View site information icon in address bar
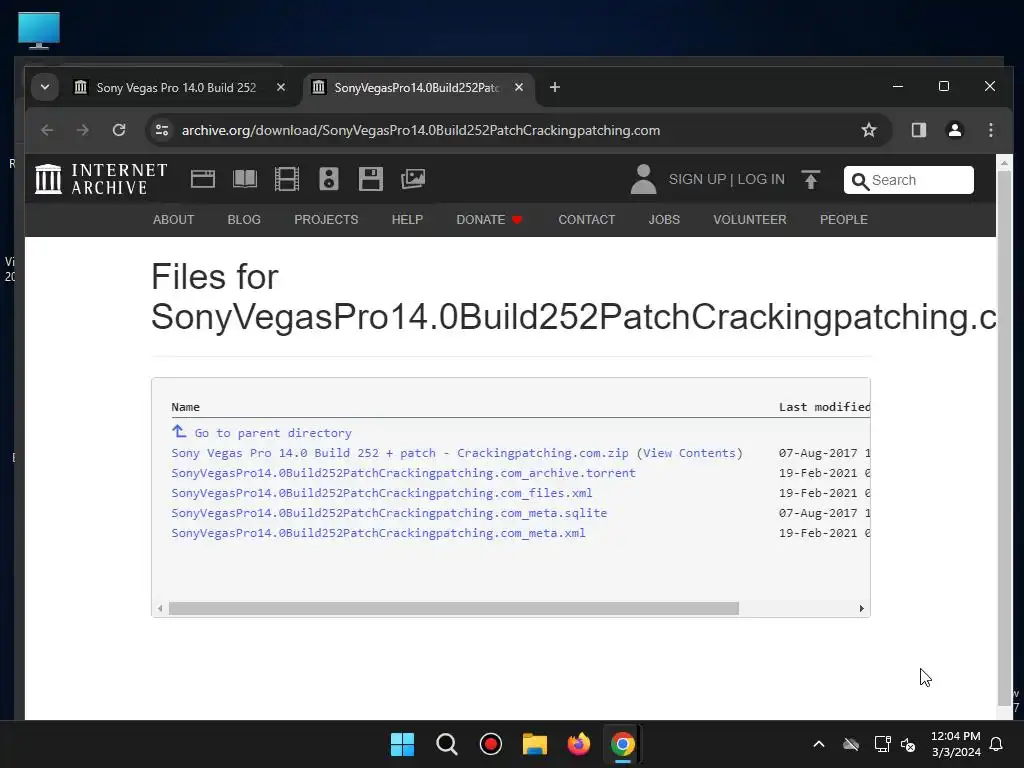Viewport: 1024px width, 768px height. click(x=162, y=130)
